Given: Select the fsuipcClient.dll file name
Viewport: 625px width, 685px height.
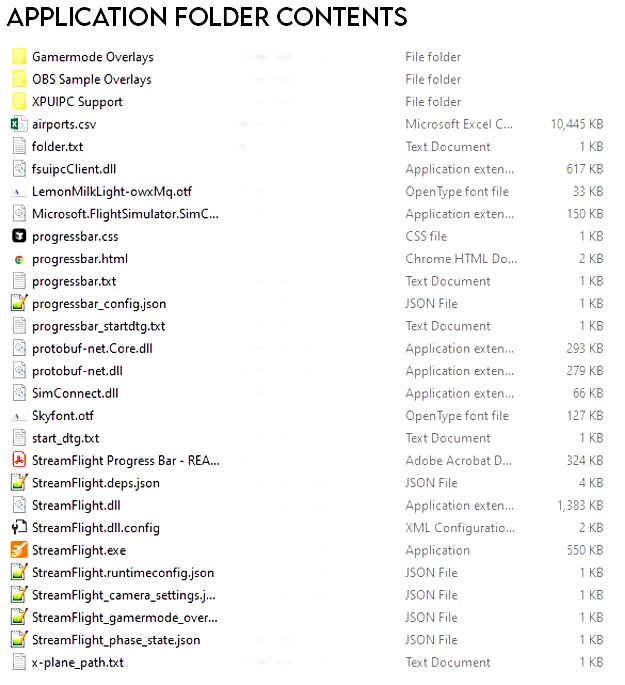Looking at the screenshot, I should (74, 169).
